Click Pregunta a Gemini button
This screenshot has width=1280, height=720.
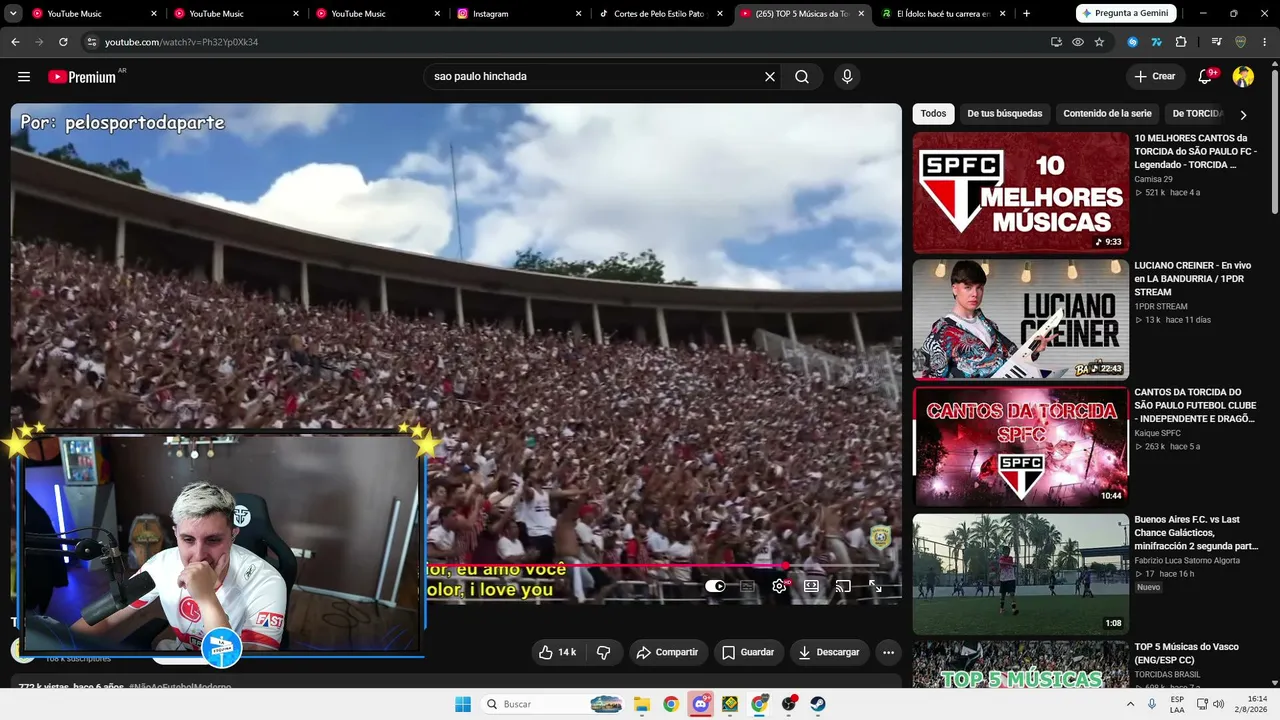[x=1126, y=14]
